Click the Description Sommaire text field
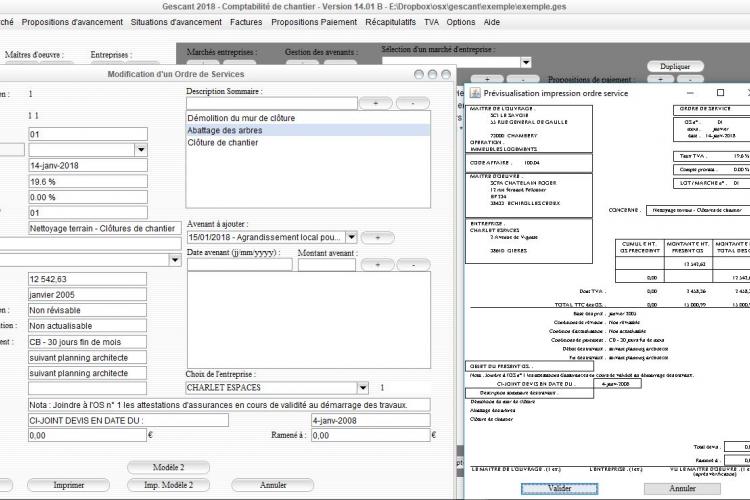 click(272, 103)
